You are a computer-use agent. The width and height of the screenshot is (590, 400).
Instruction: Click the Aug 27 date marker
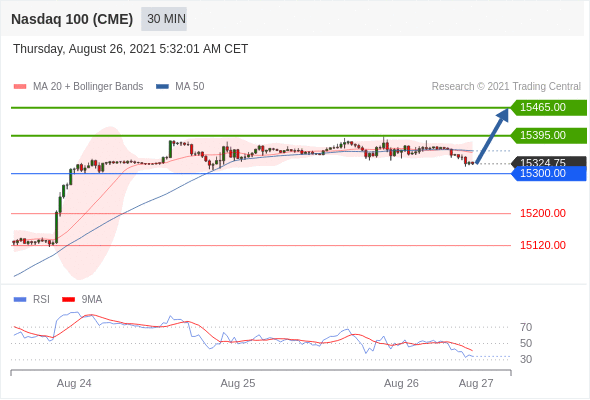point(476,383)
